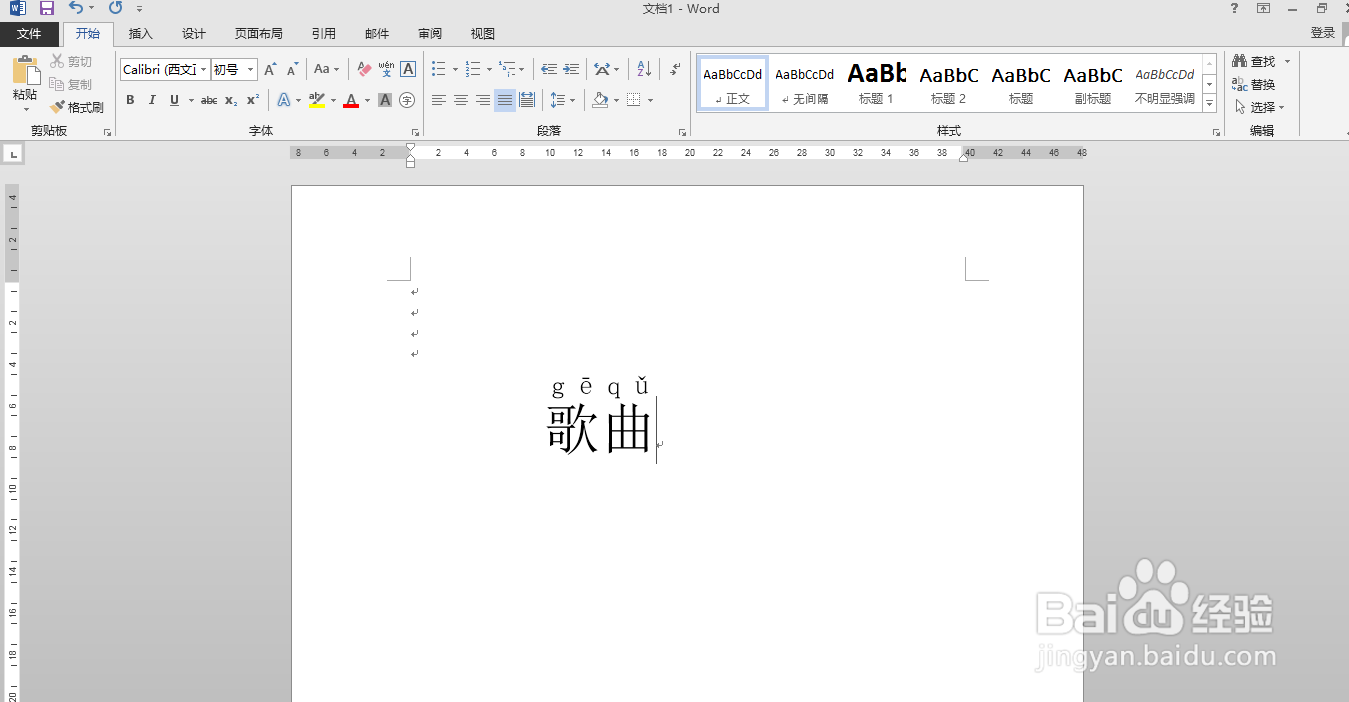This screenshot has width=1349, height=702.
Task: Switch to the Insert (插入) tab
Action: [141, 34]
